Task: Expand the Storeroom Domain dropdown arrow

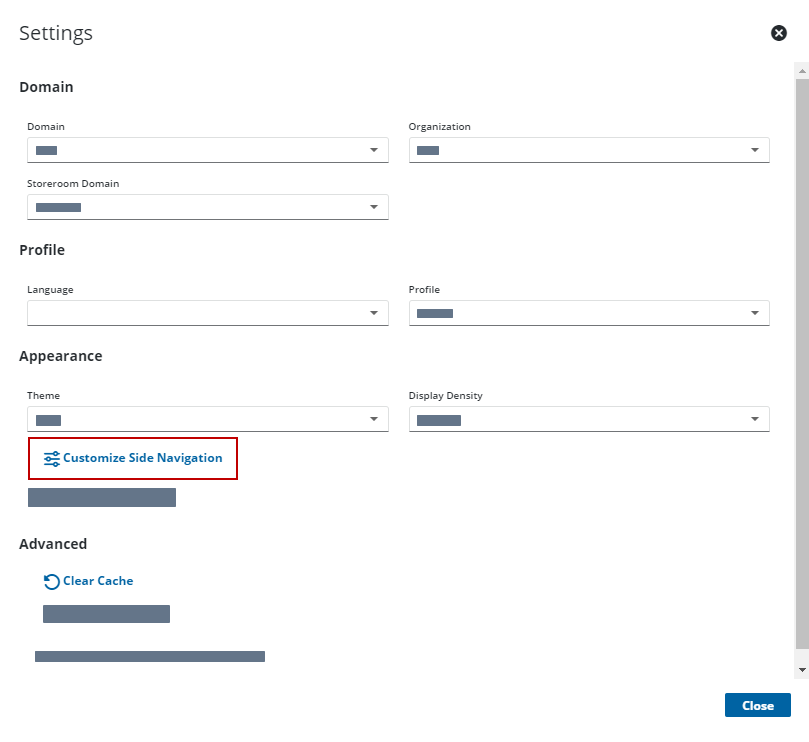Action: pos(373,207)
